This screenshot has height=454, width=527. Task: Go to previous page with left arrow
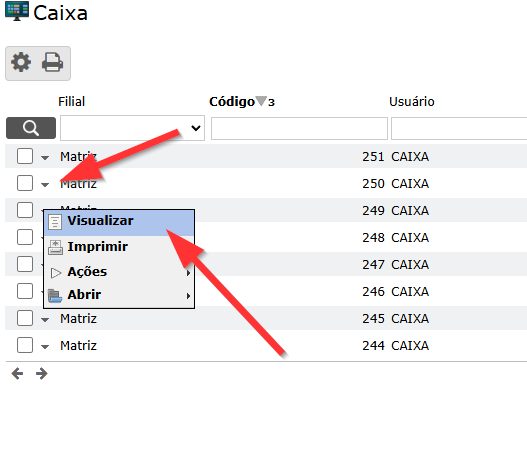pos(17,373)
